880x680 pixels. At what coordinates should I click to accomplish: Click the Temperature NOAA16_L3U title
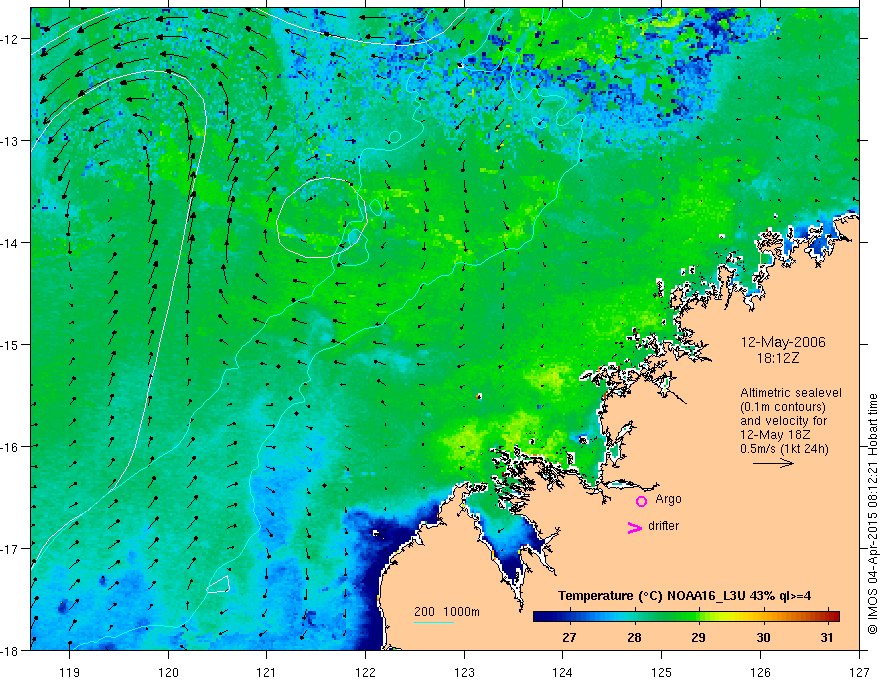(x=684, y=596)
